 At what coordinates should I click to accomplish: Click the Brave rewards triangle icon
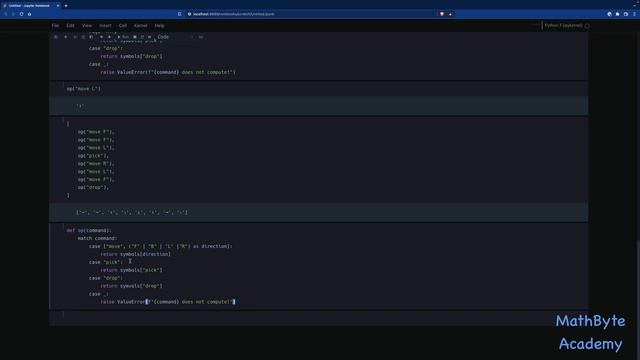coord(450,14)
